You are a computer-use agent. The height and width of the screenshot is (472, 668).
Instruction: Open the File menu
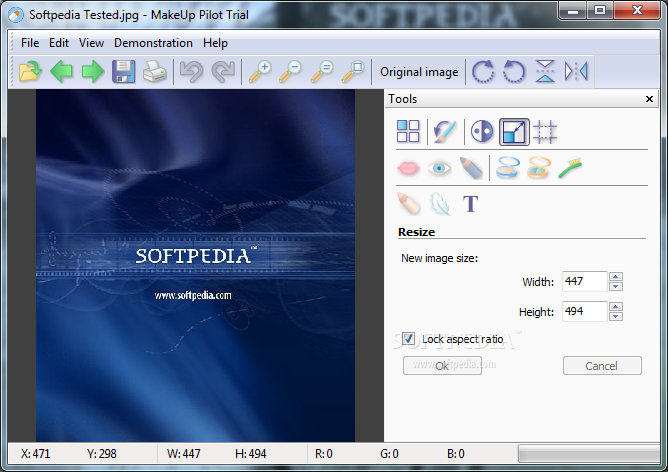click(30, 43)
